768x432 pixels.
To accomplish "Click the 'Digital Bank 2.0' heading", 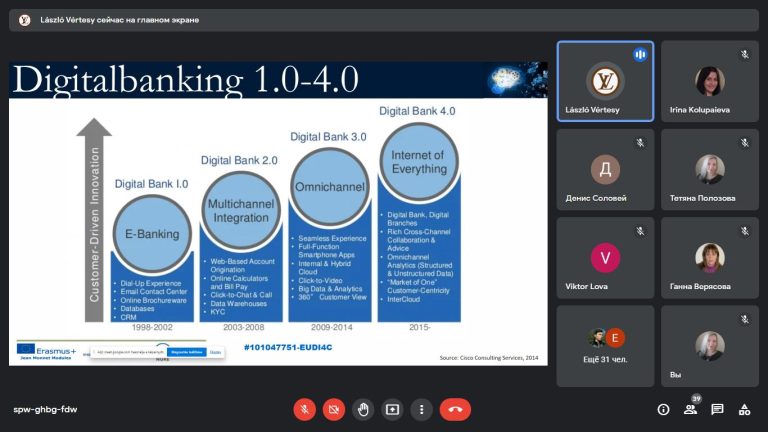I will click(x=239, y=160).
